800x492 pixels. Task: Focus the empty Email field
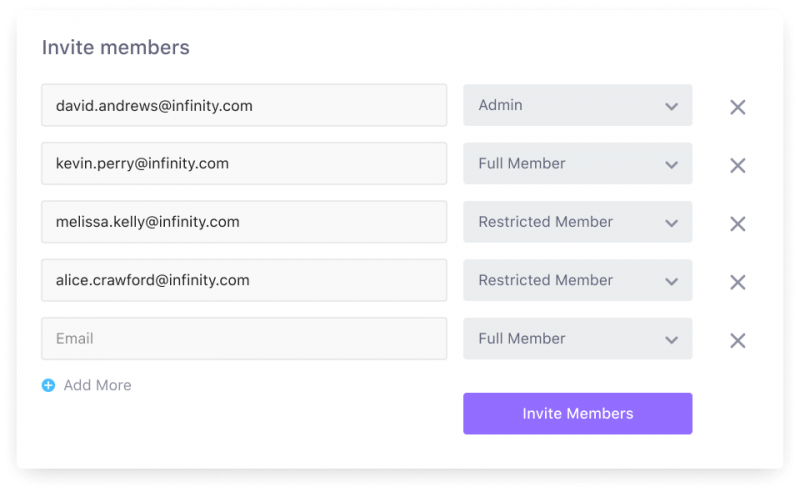coord(243,339)
